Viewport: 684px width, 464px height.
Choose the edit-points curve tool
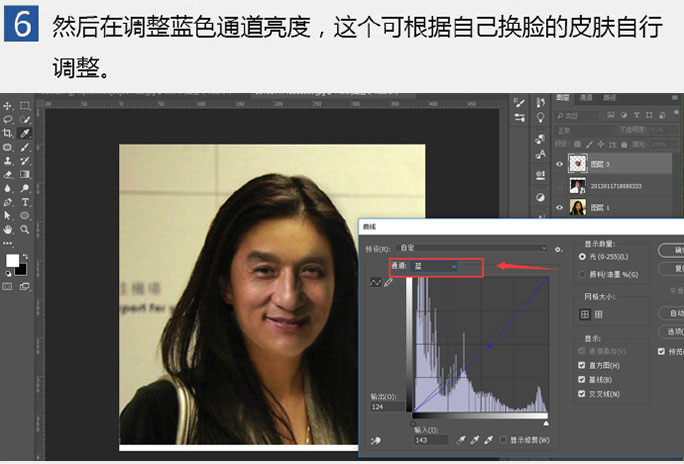click(x=375, y=283)
